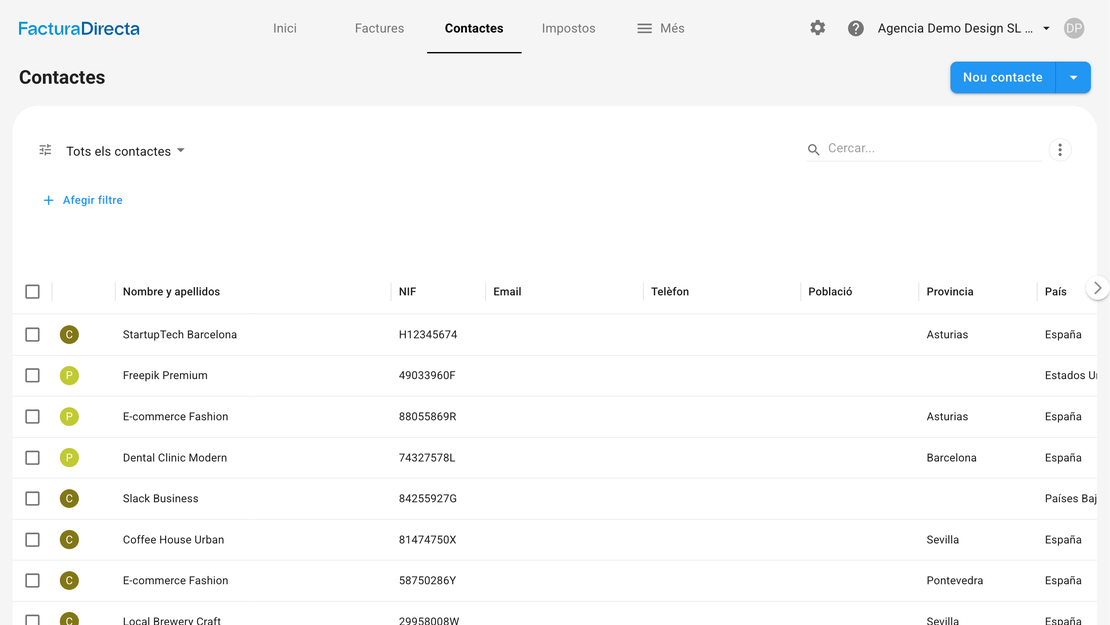Image resolution: width=1110 pixels, height=625 pixels.
Task: Focus the Cercar search field
Action: (932, 148)
